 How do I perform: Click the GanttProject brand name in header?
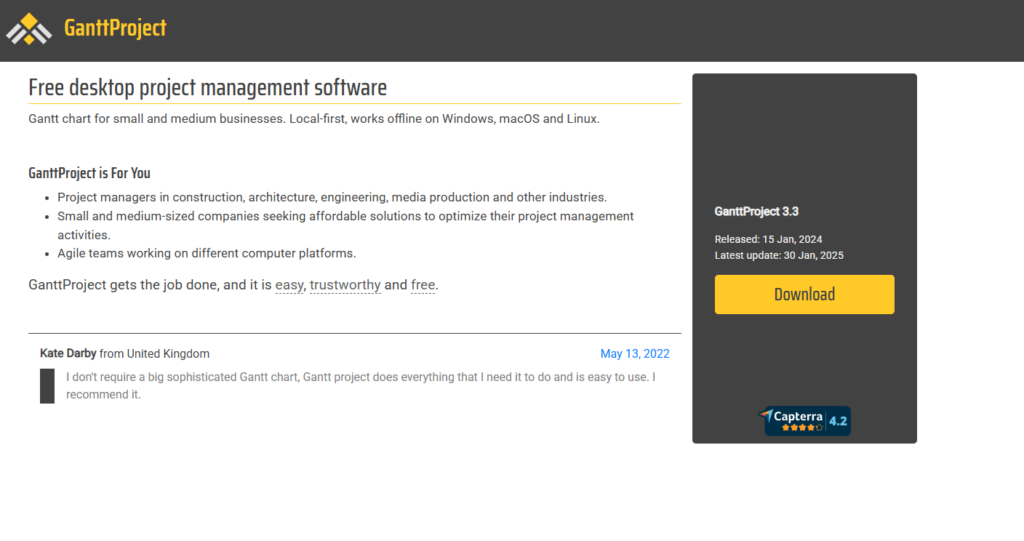[115, 28]
